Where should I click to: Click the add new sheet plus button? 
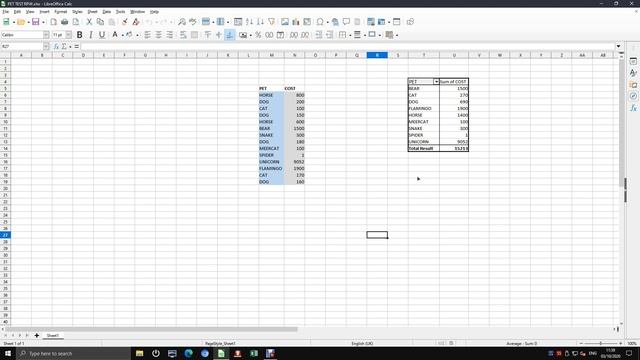[37, 336]
